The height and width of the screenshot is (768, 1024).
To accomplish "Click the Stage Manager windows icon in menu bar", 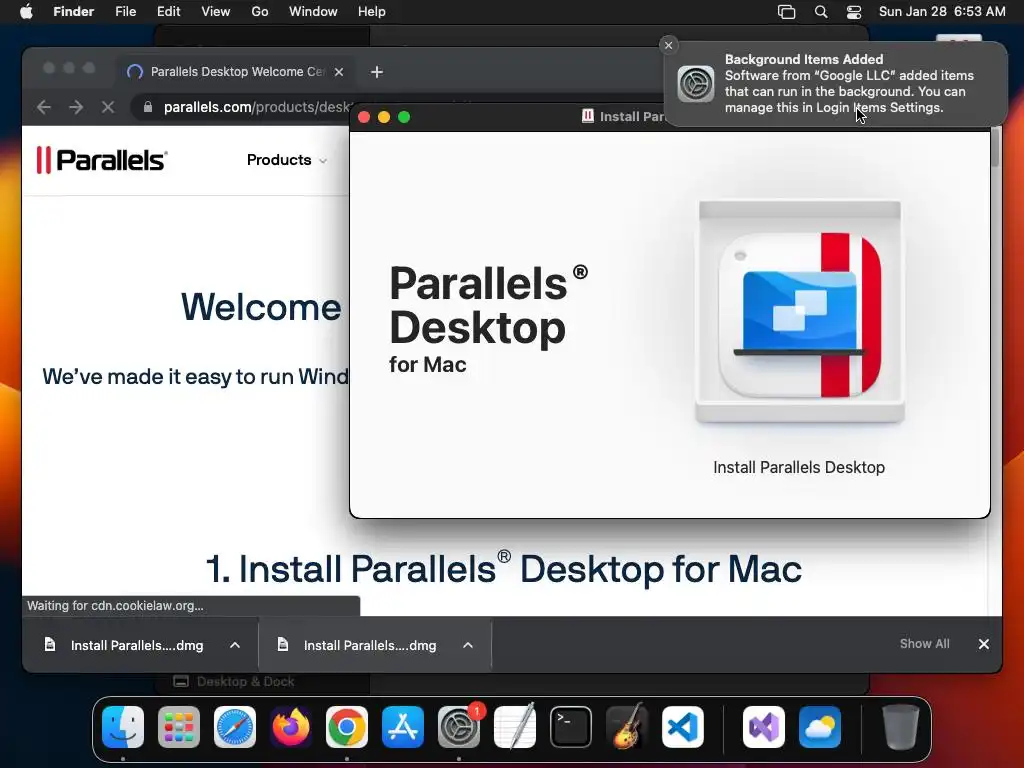I will point(786,12).
